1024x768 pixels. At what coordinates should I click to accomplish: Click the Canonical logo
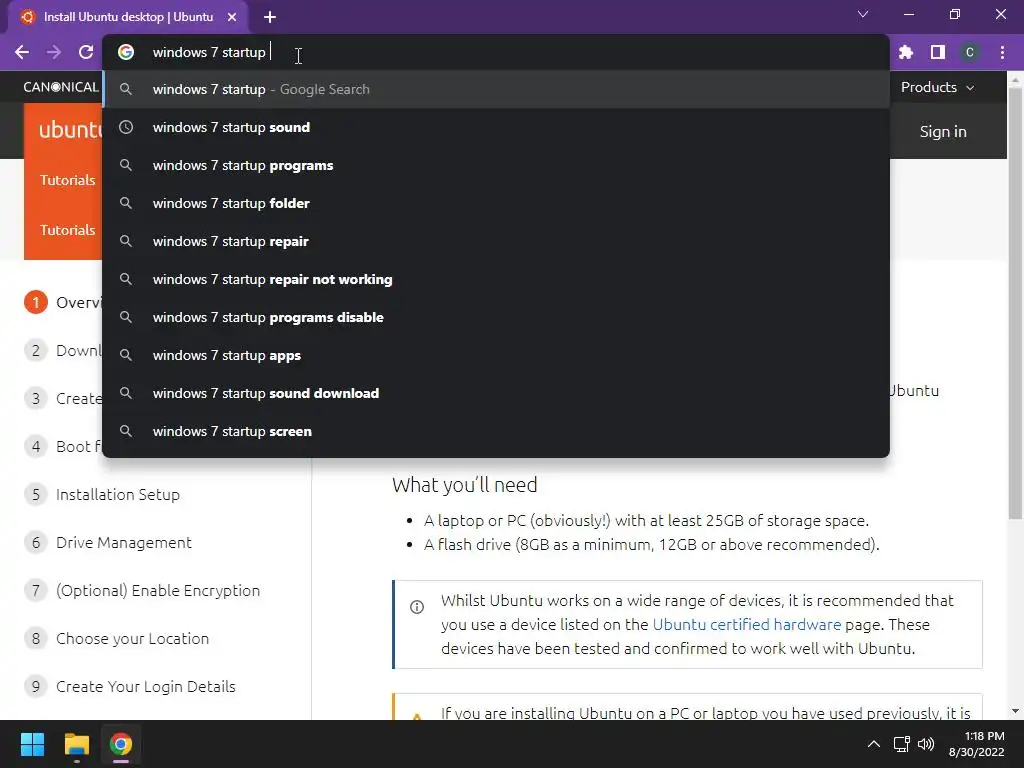61,87
